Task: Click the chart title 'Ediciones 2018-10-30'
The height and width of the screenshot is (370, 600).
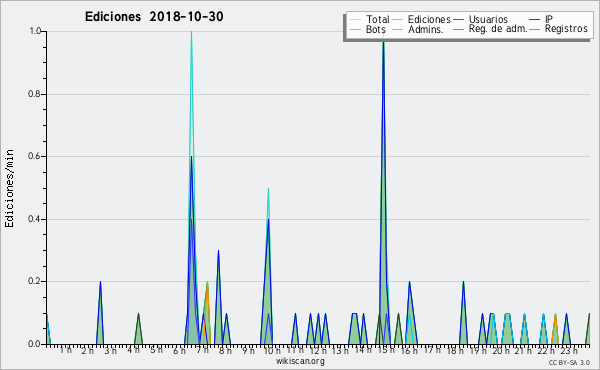Action: 154,17
